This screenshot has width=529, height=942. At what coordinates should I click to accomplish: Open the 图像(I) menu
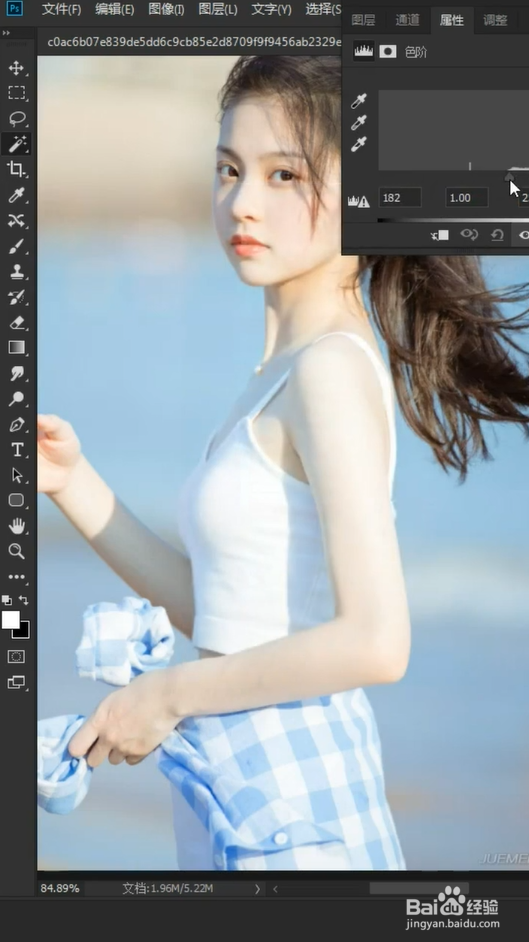[x=166, y=10]
